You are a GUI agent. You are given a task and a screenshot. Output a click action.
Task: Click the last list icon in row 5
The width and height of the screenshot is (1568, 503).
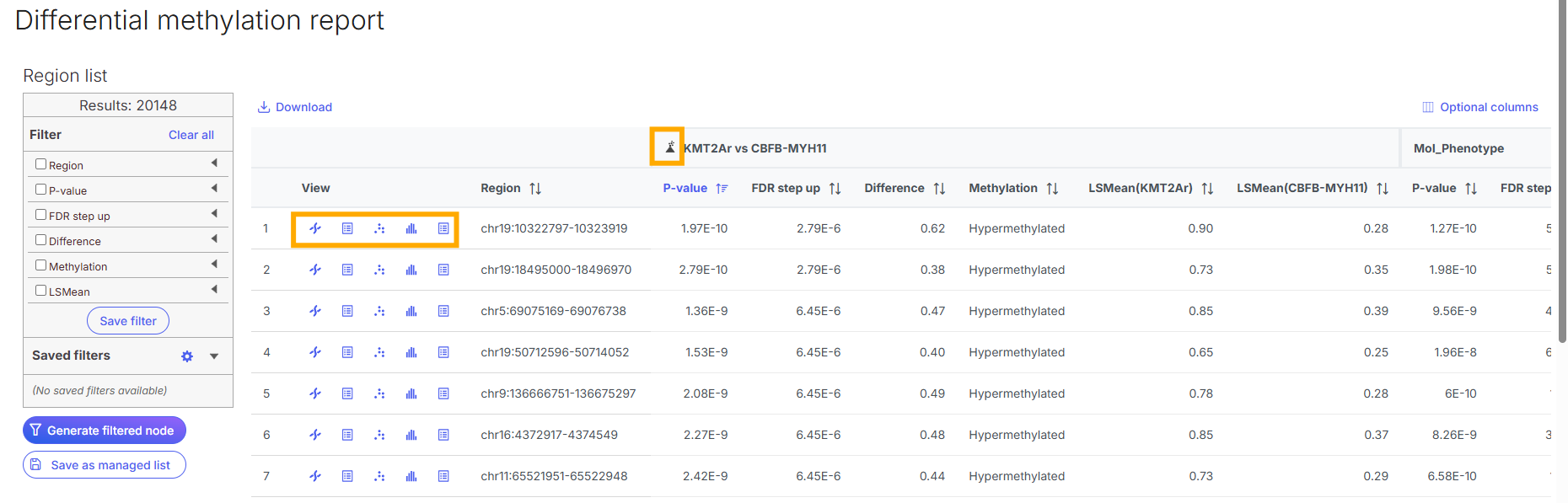[x=443, y=393]
